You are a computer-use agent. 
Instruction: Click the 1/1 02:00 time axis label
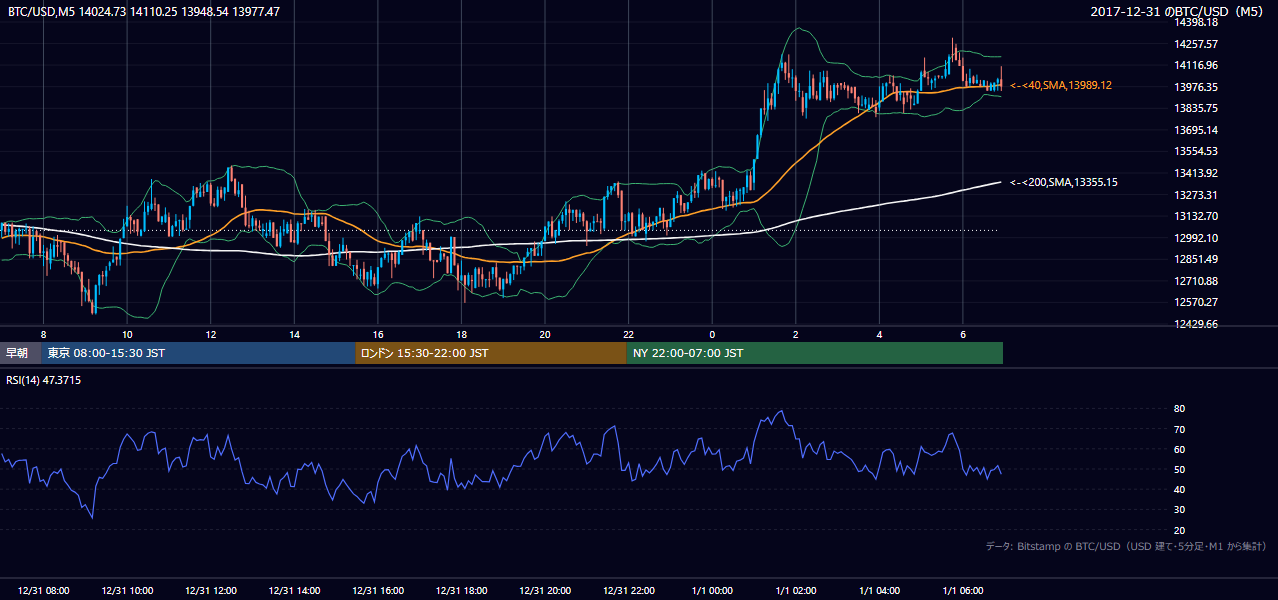(x=796, y=591)
